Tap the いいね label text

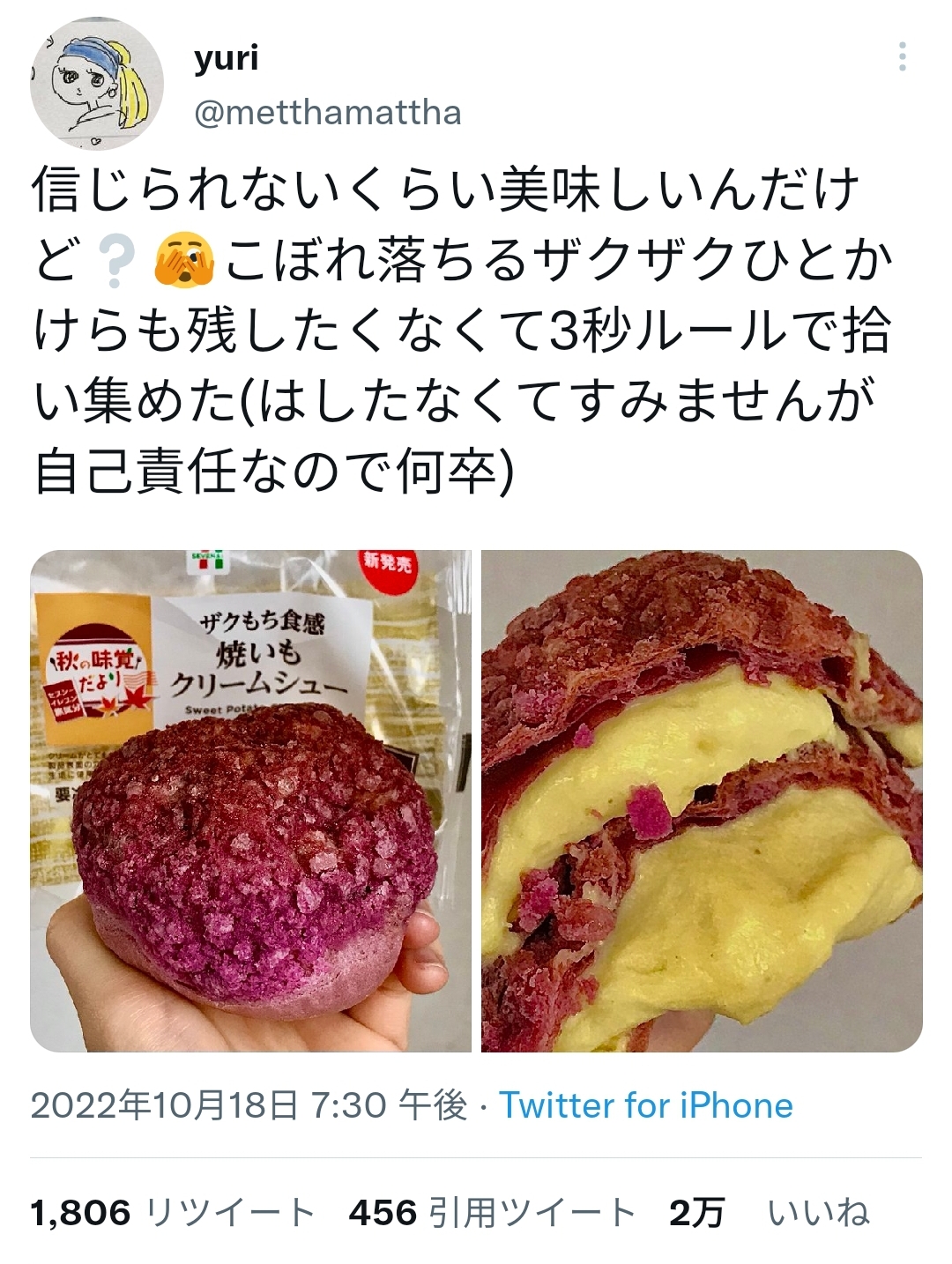coord(819,1213)
